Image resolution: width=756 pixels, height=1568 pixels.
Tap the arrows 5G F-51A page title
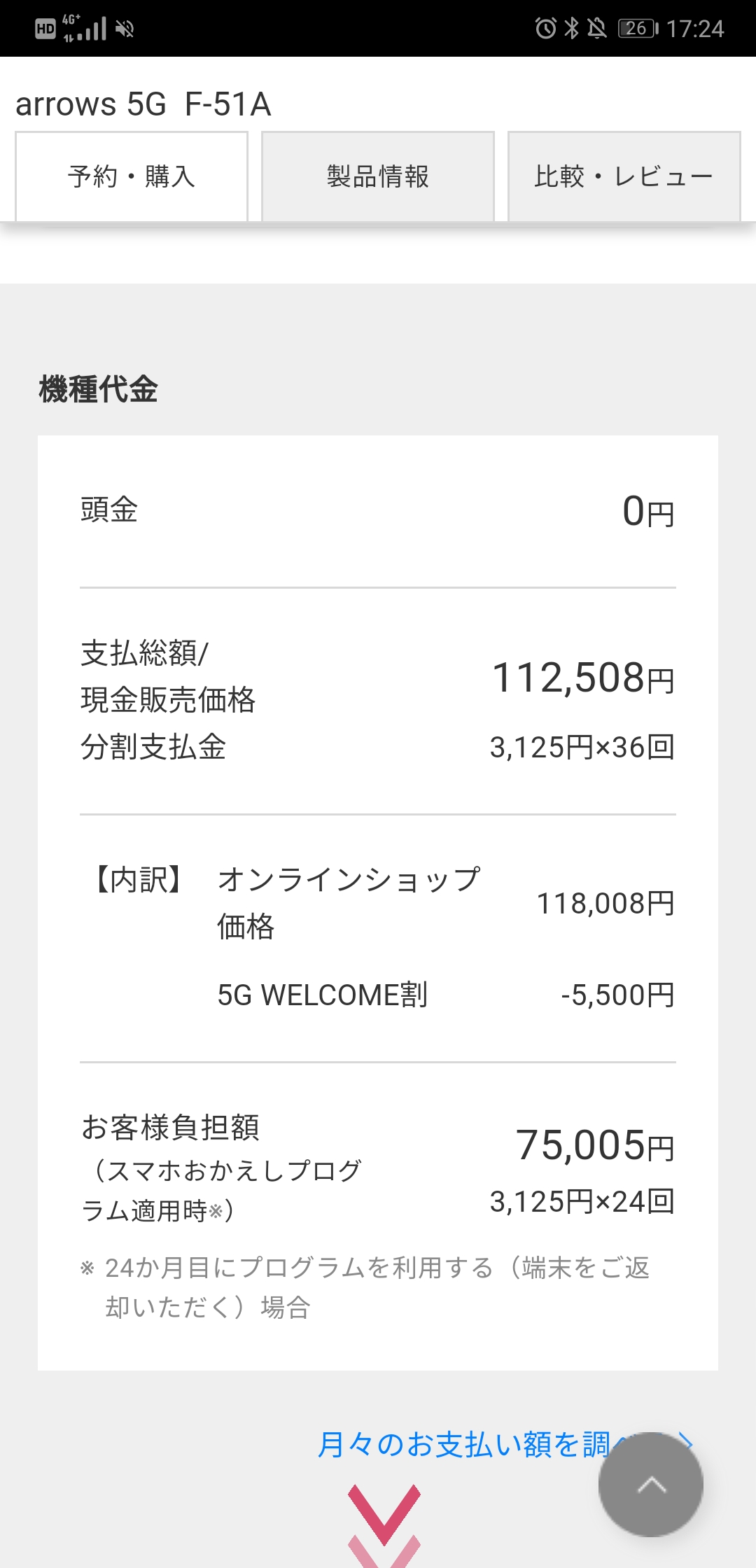[x=143, y=104]
